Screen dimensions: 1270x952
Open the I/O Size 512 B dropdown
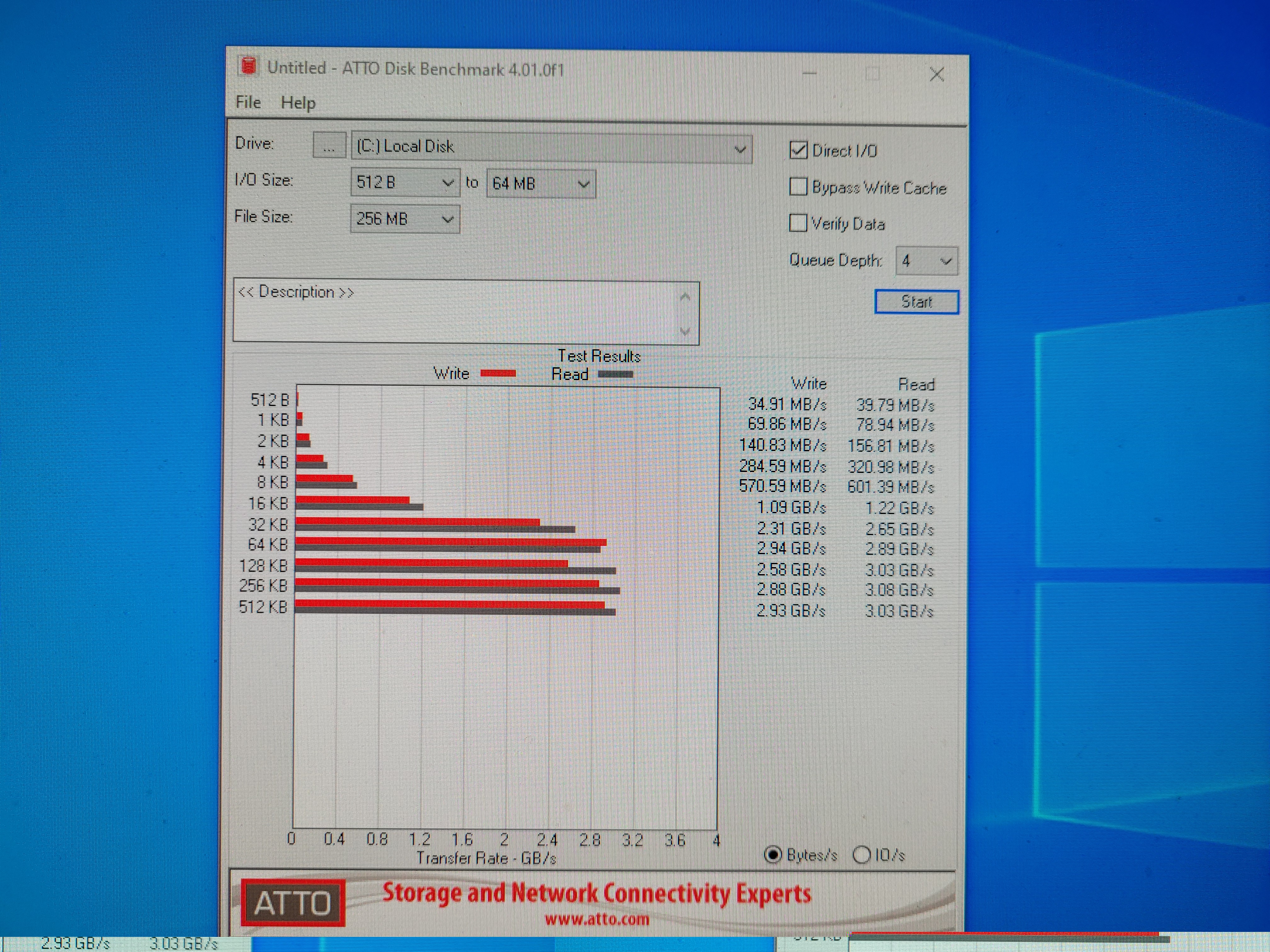pyautogui.click(x=405, y=183)
